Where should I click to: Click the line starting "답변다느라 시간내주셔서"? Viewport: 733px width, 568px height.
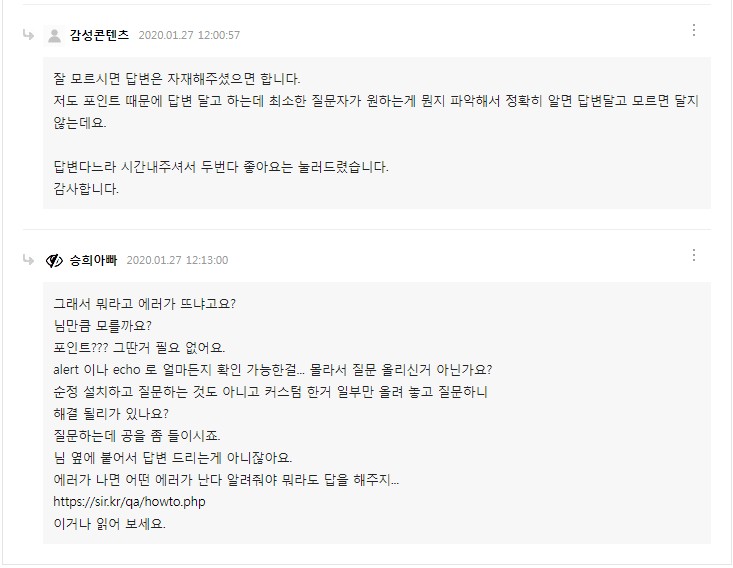[220, 166]
